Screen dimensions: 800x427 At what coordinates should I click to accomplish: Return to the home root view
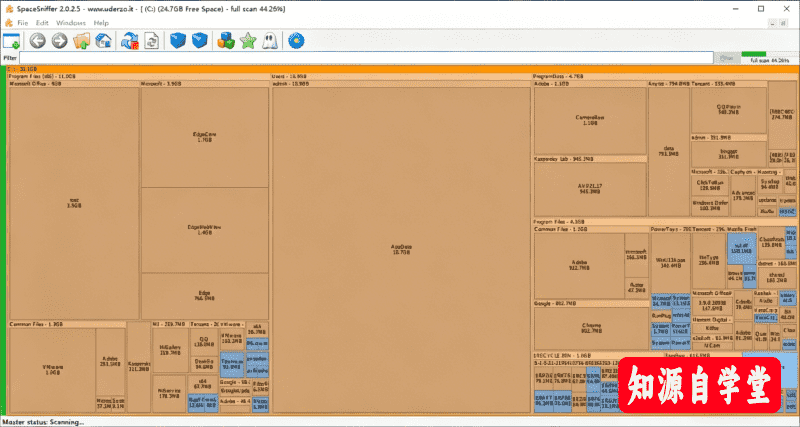[104, 41]
